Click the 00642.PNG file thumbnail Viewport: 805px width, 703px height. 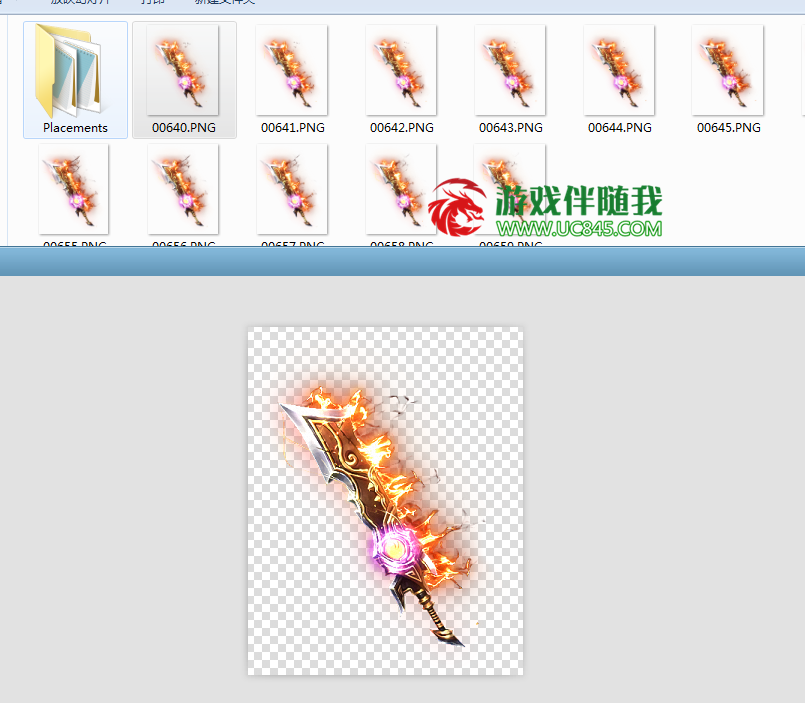(x=401, y=70)
